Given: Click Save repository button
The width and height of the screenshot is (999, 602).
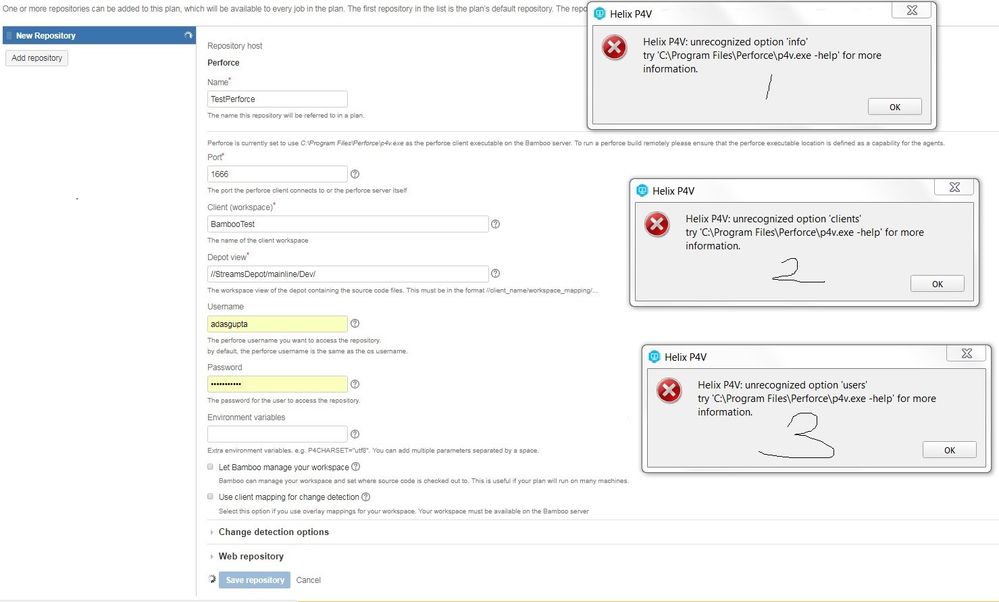Looking at the screenshot, I should point(255,580).
